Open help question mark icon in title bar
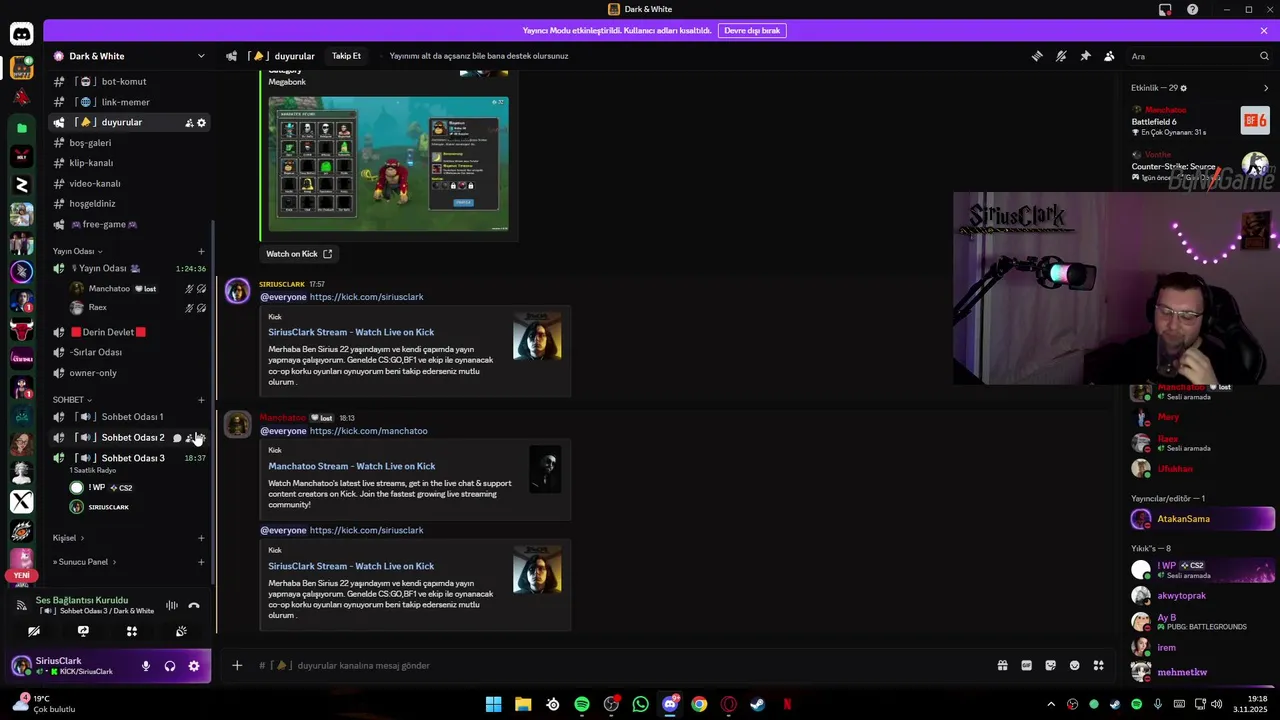This screenshot has width=1280, height=720. click(x=1193, y=9)
